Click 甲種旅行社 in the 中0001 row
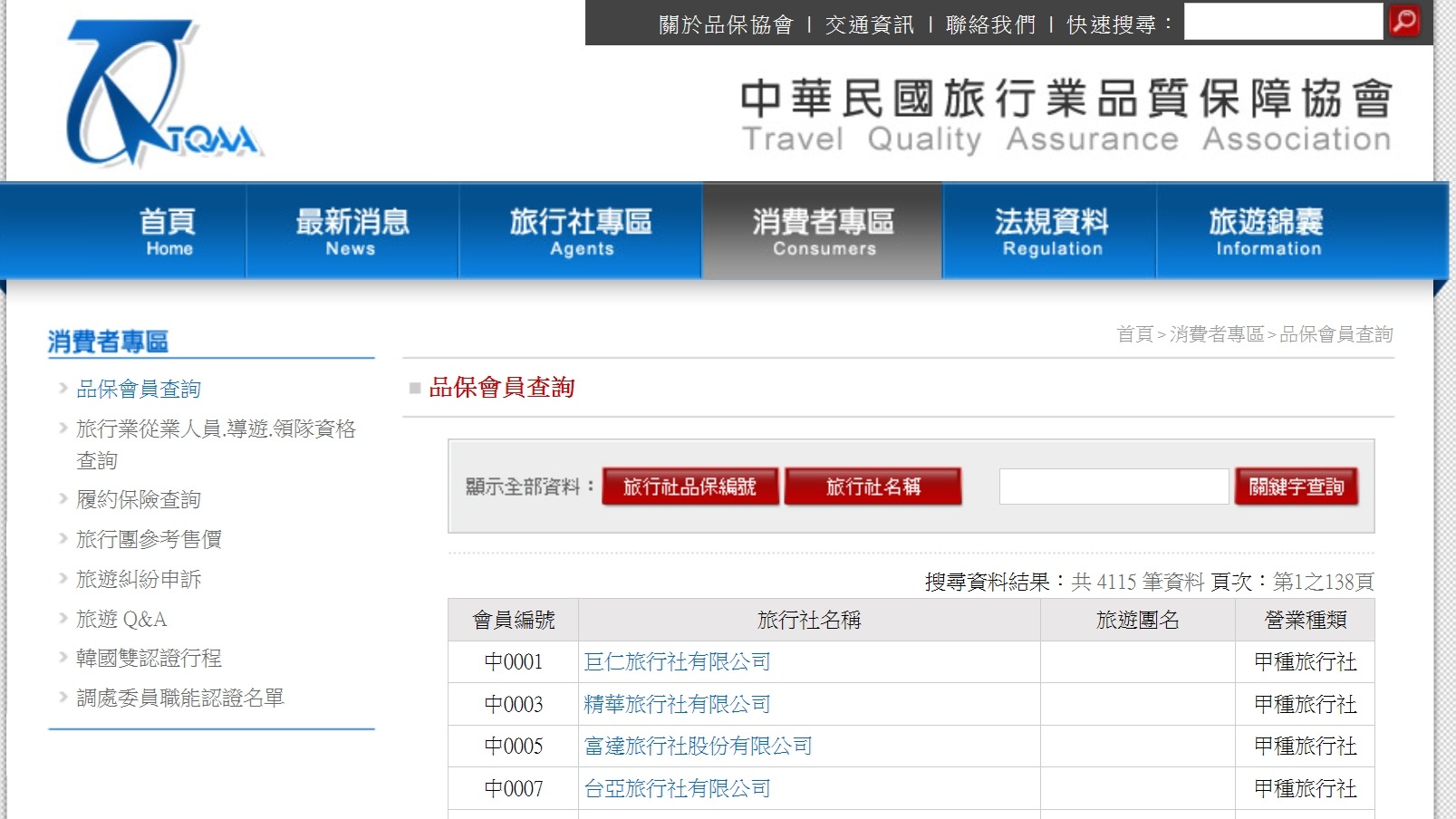1456x819 pixels. (x=1305, y=662)
